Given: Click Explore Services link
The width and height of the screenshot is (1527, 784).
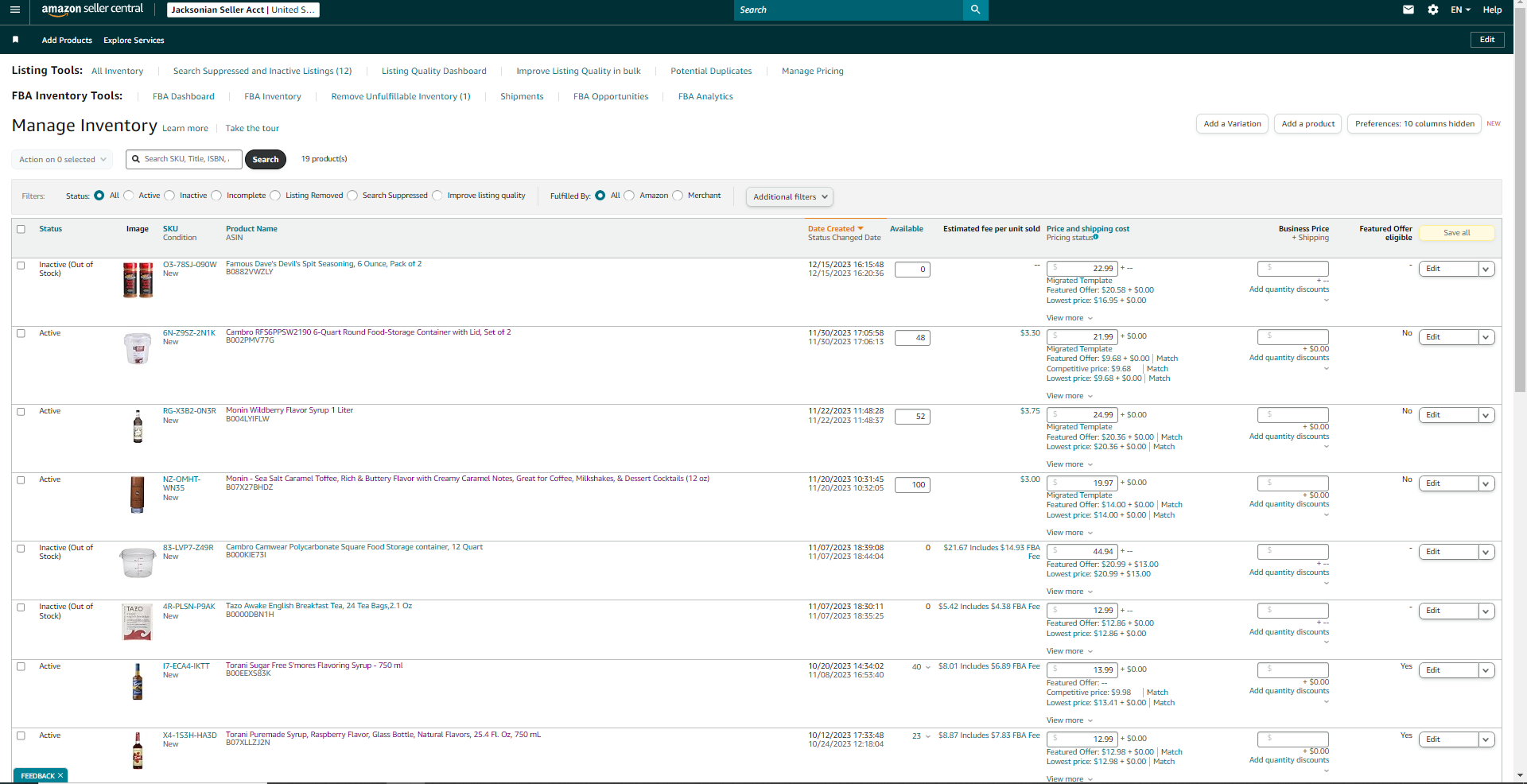Looking at the screenshot, I should click(x=134, y=41).
